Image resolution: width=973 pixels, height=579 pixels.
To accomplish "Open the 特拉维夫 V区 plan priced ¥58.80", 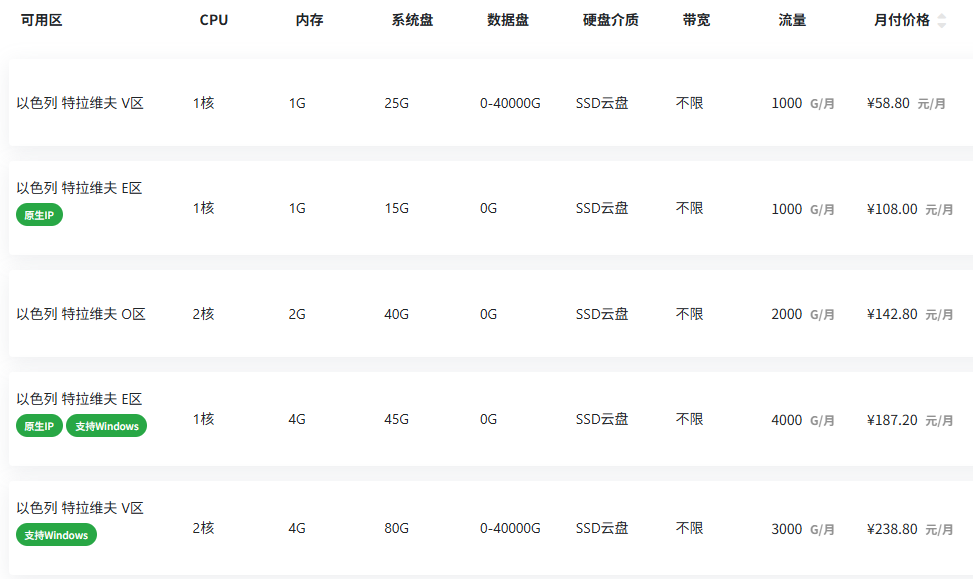I will pyautogui.click(x=80, y=103).
